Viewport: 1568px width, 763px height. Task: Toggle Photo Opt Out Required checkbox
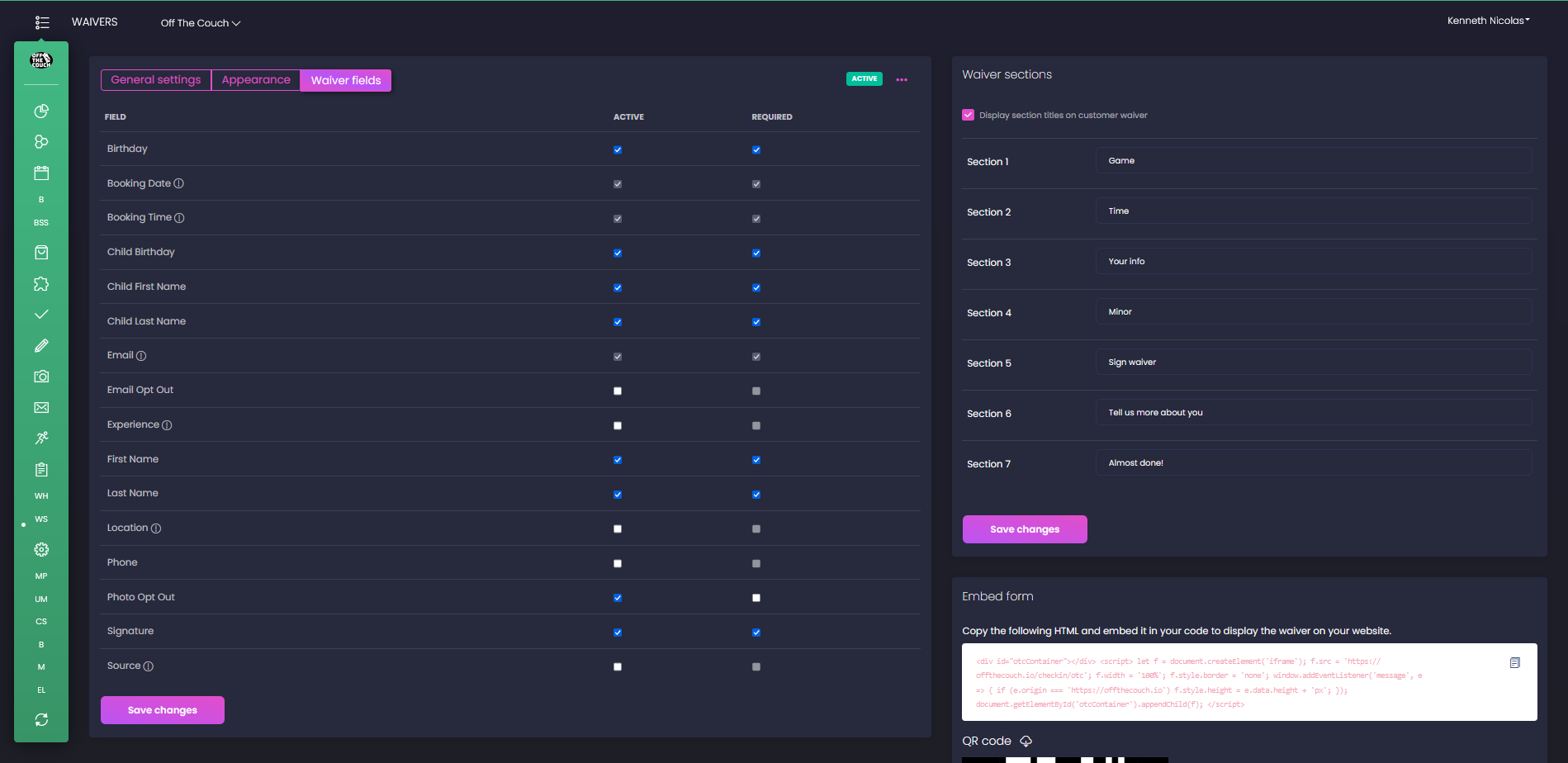click(756, 598)
